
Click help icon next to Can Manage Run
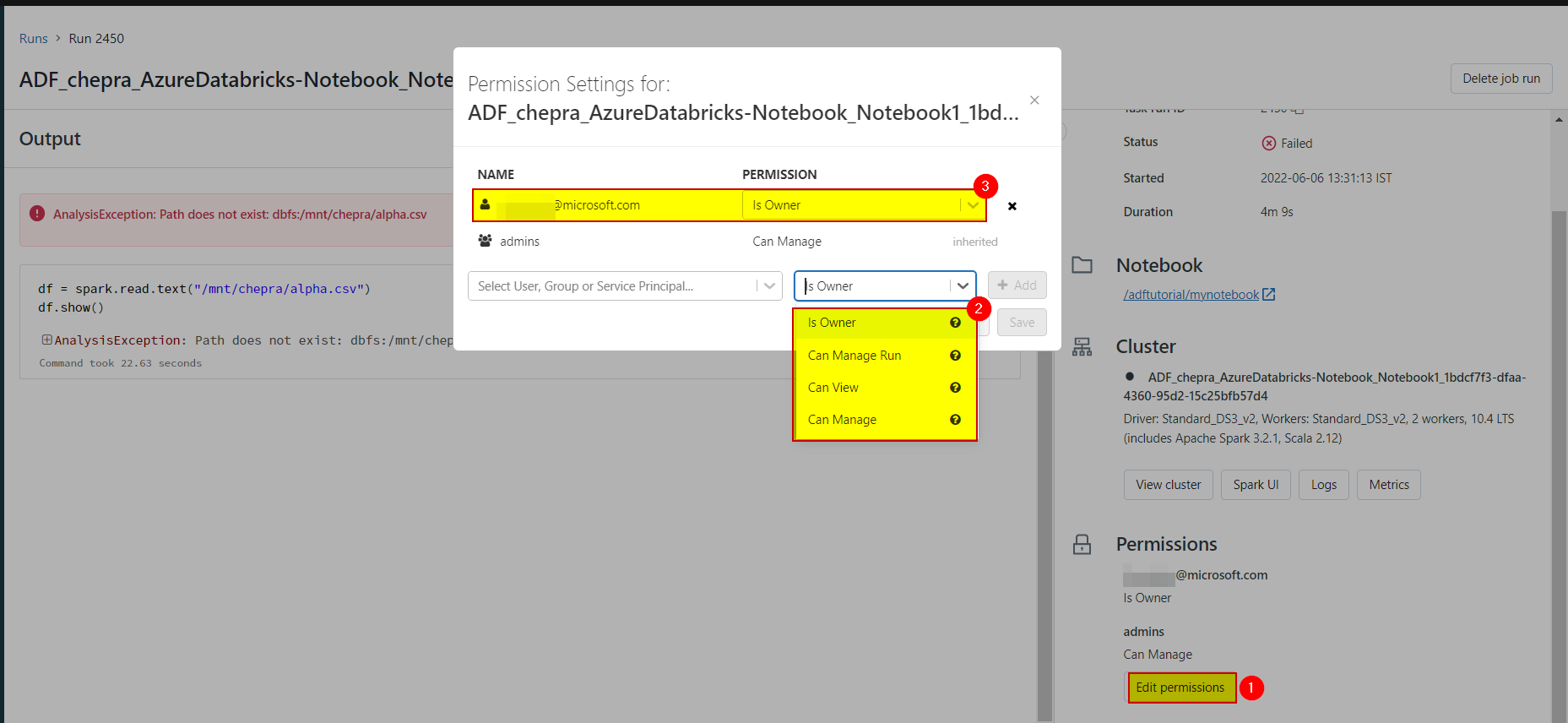[955, 356]
